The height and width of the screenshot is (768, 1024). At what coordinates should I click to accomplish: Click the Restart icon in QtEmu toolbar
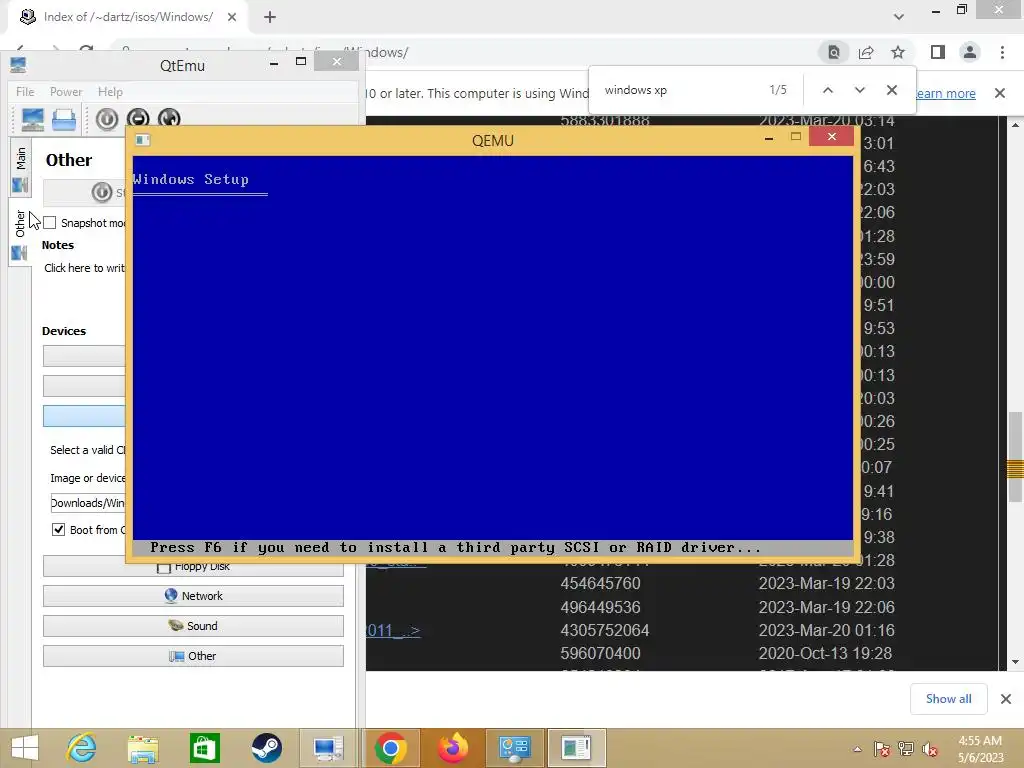[169, 117]
